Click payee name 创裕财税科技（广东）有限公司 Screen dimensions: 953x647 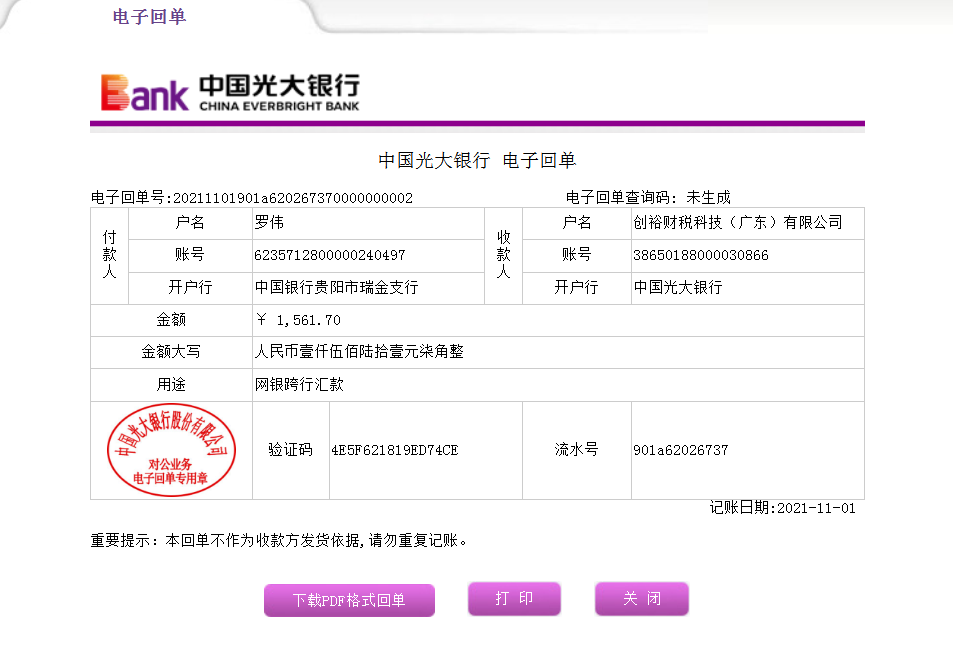pos(737,223)
